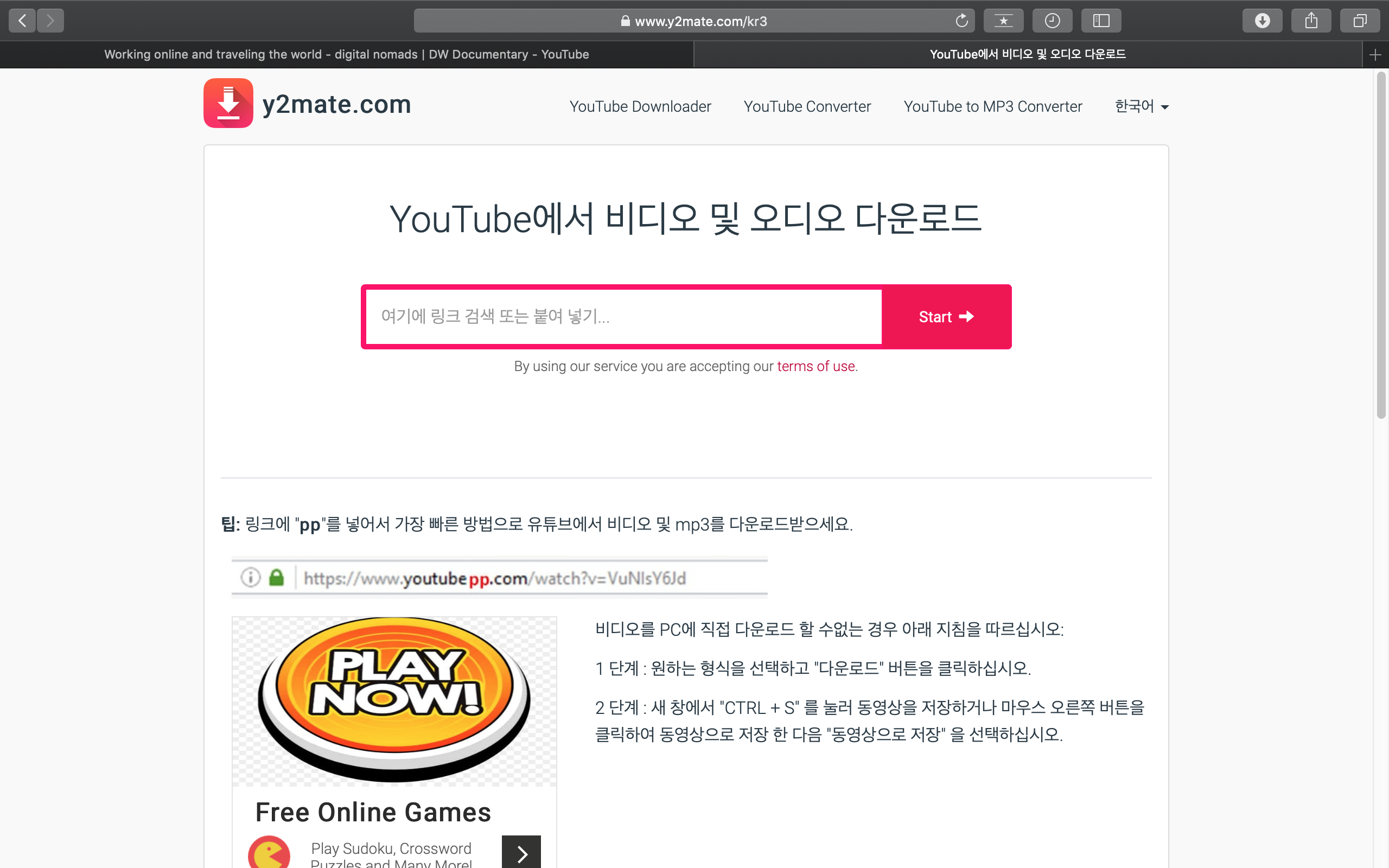This screenshot has width=1389, height=868.
Task: Open browsing history clock icon
Action: 1052,21
